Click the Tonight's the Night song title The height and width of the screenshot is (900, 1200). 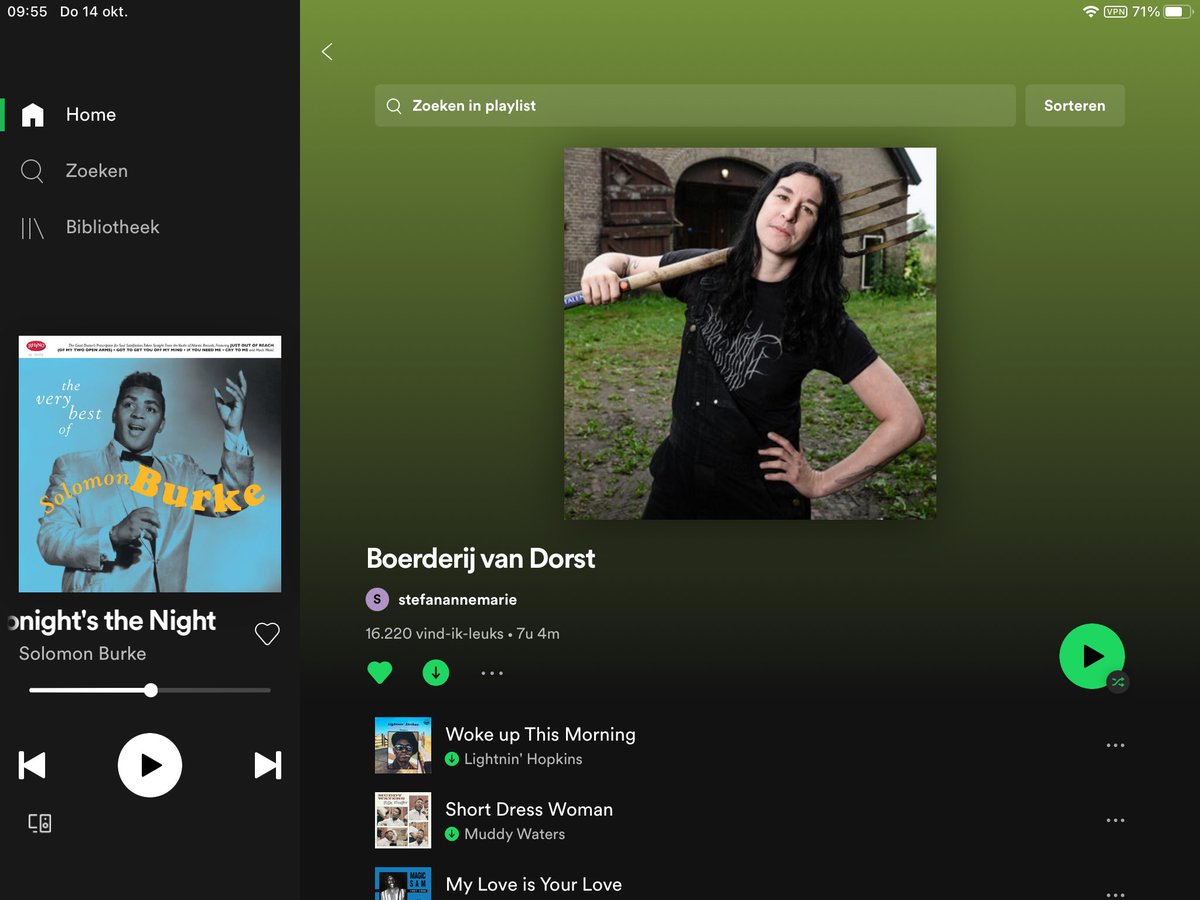coord(110,621)
